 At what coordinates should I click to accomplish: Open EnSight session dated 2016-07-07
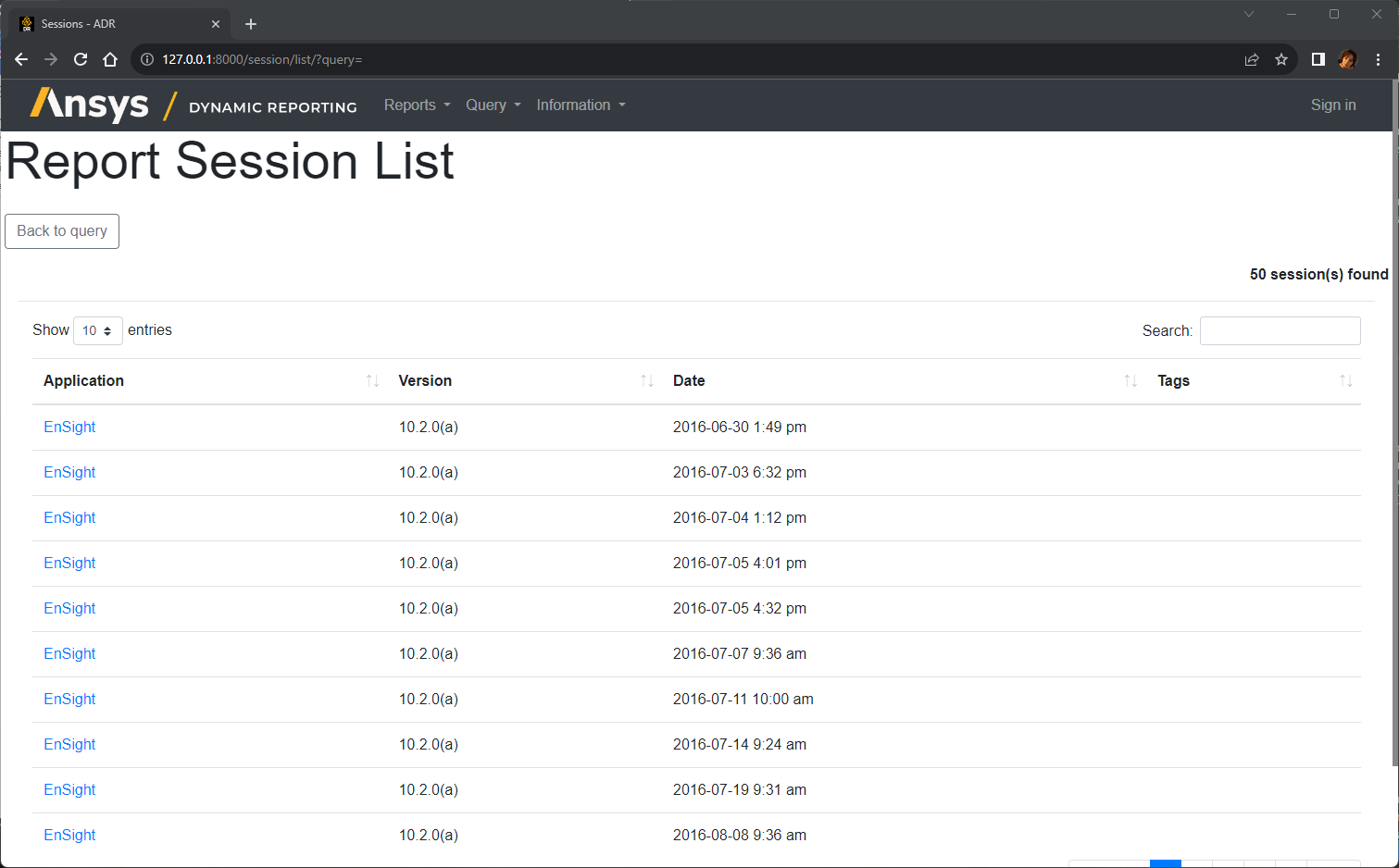click(x=69, y=654)
